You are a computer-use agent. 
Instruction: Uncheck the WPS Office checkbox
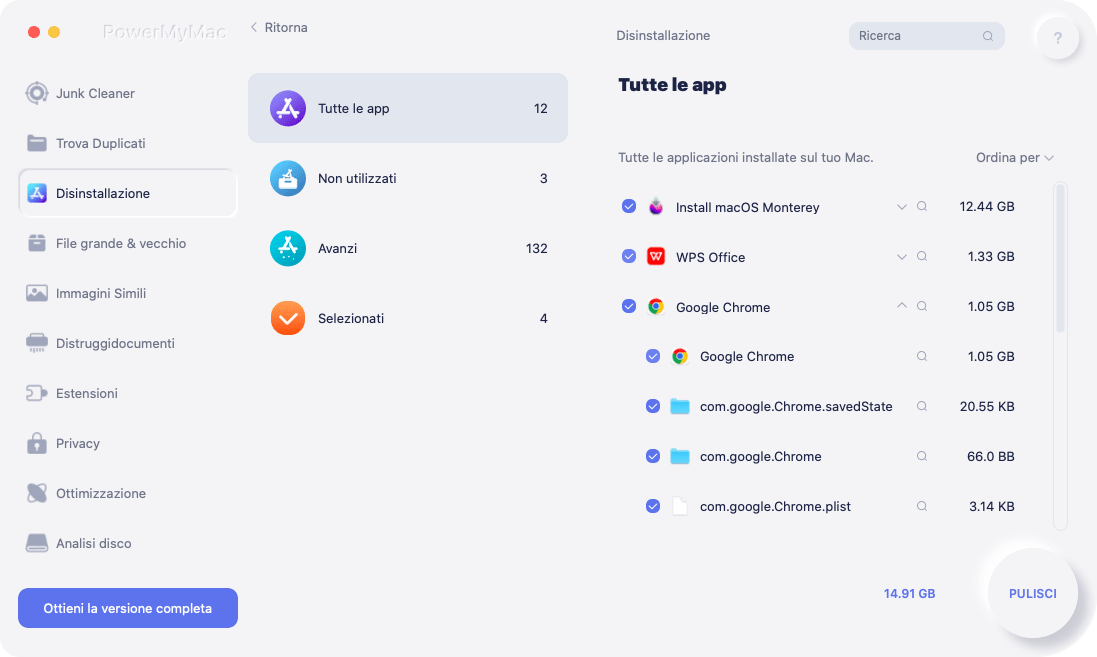[629, 257]
